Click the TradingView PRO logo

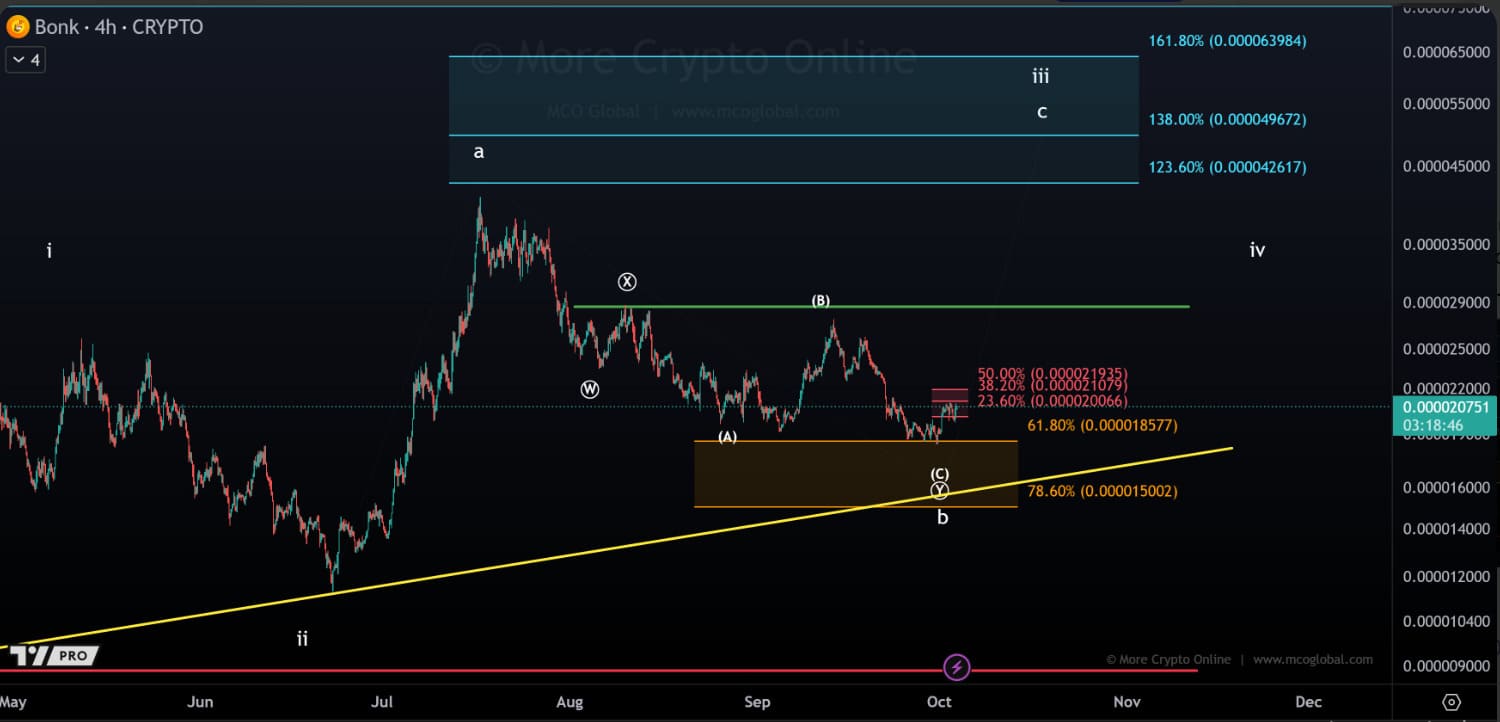[x=55, y=656]
